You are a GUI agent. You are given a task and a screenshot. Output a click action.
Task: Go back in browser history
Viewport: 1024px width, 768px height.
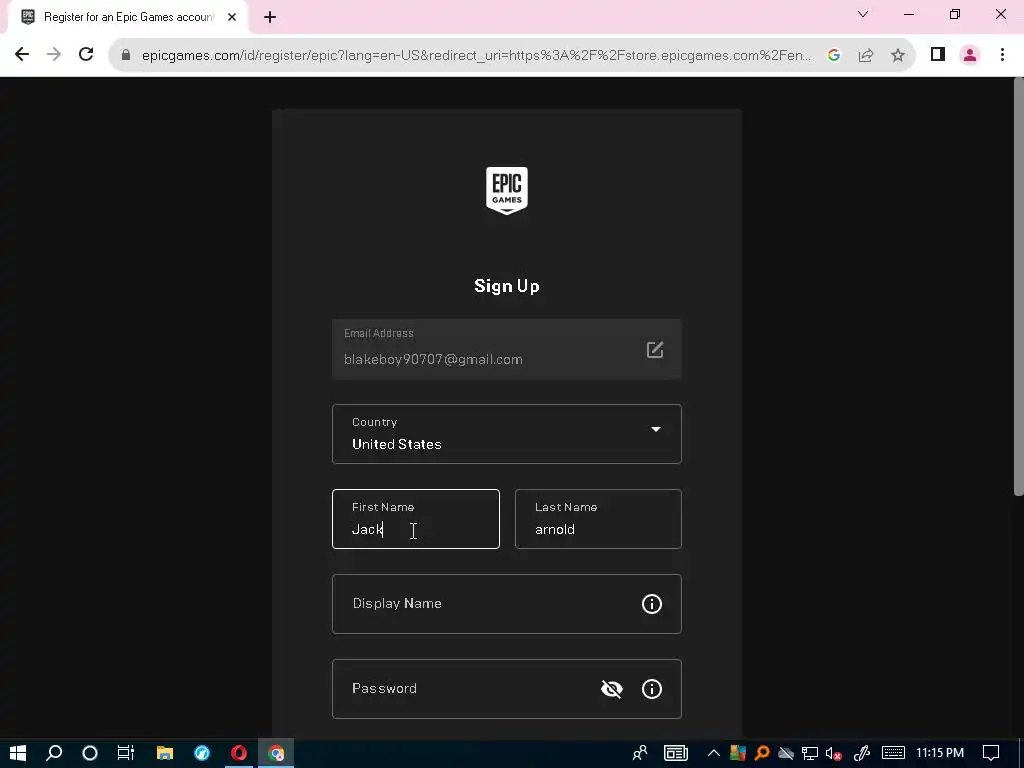[x=22, y=54]
